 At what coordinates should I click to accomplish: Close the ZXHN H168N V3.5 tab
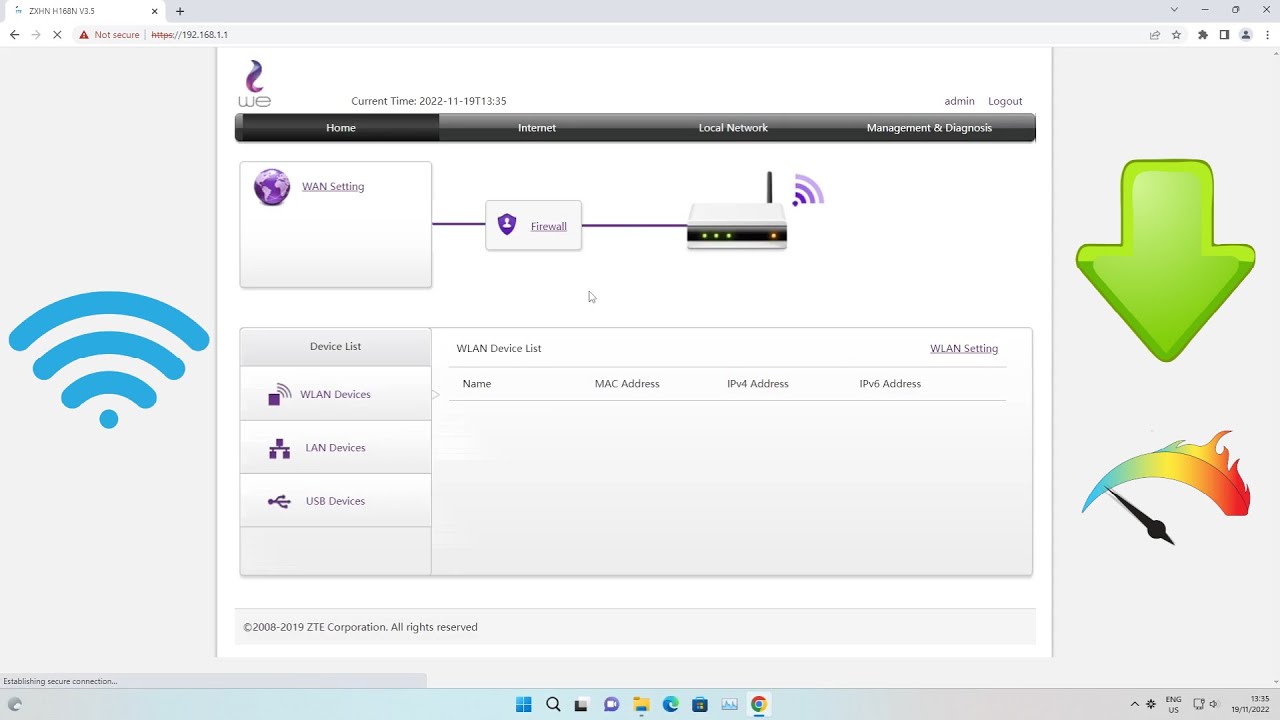click(155, 11)
